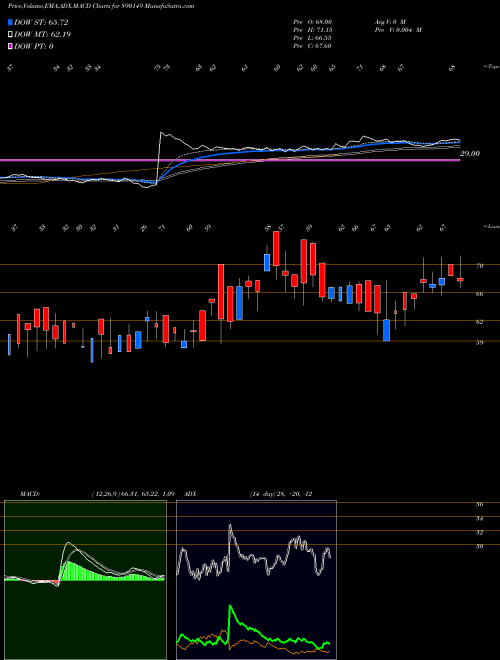Select the 'DOW PT: 0' label
Image resolution: width=500 pixels, height=660 pixels.
(x=34, y=46)
